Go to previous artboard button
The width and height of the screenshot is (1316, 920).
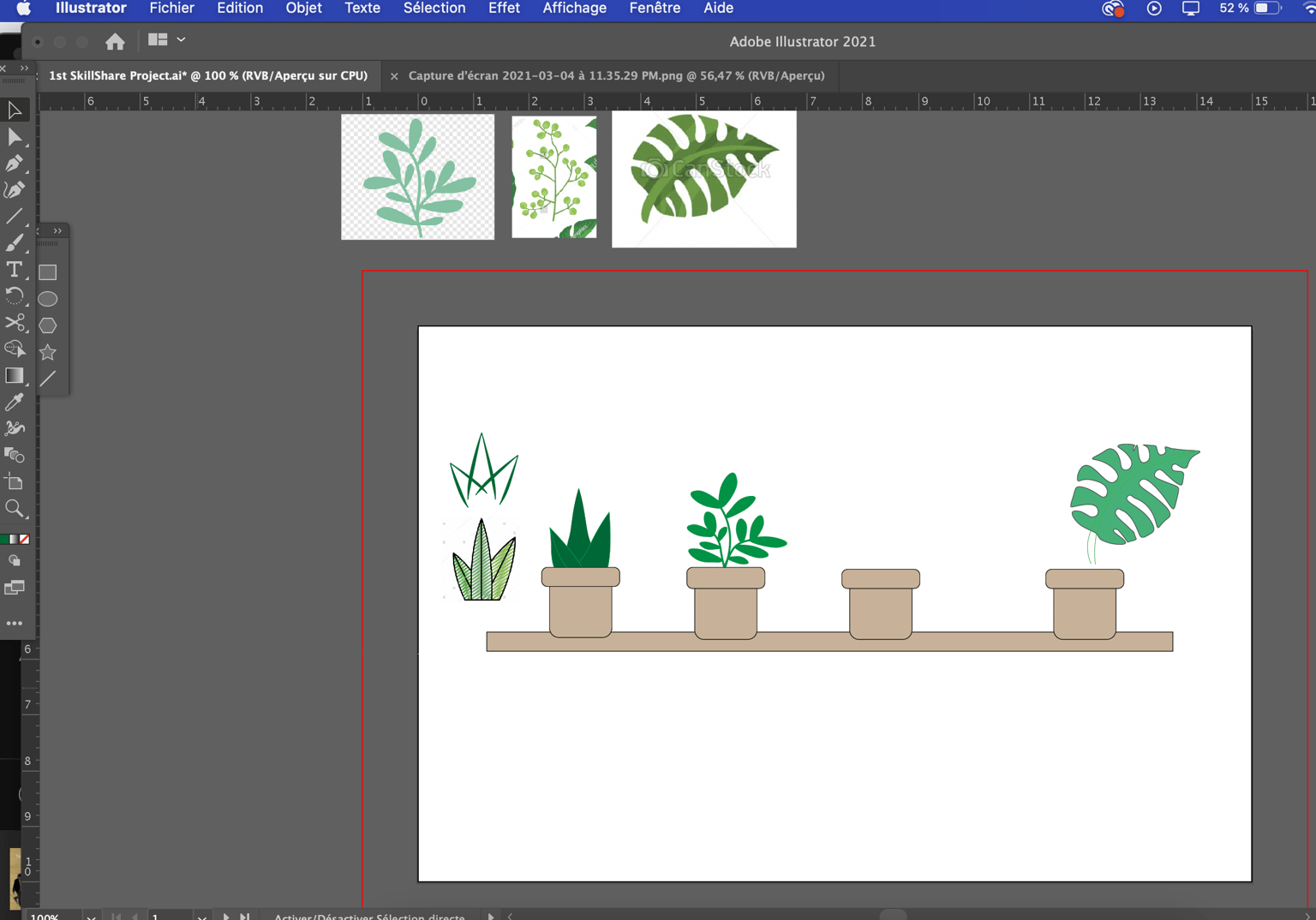(135, 917)
